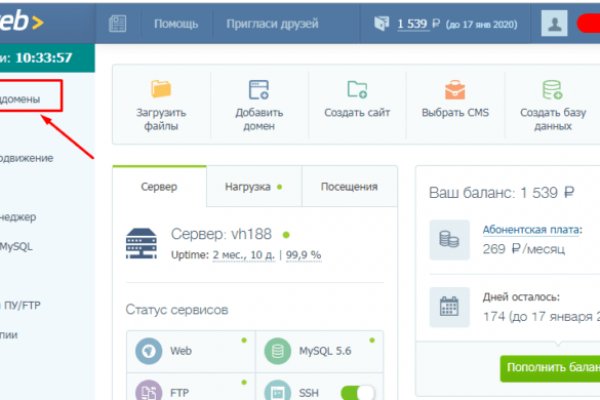The image size is (600, 400).
Task: Click the Создать базу данных icon
Action: [x=552, y=90]
